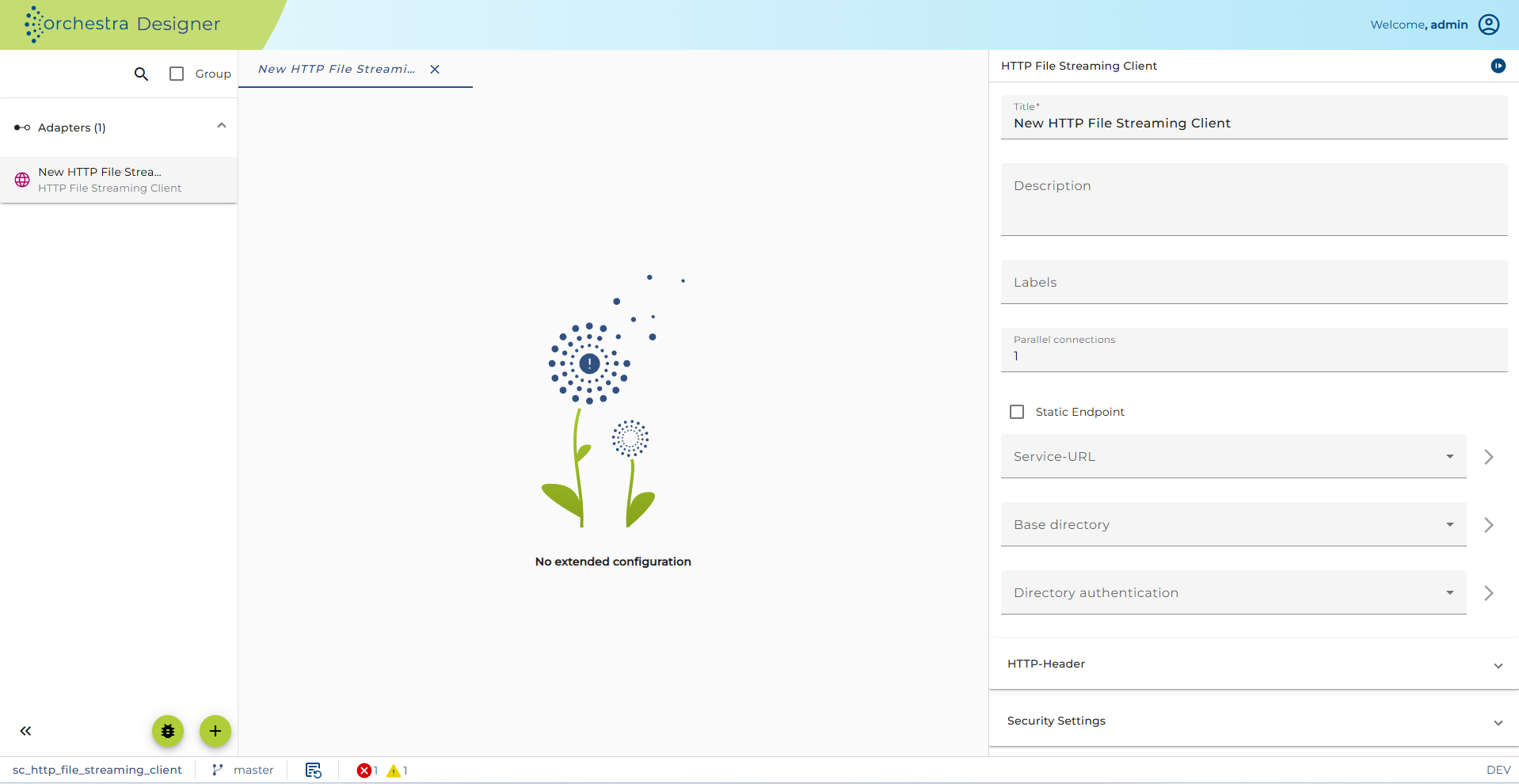Collapse the Adapters (1) section
The height and width of the screenshot is (784, 1519).
click(222, 126)
